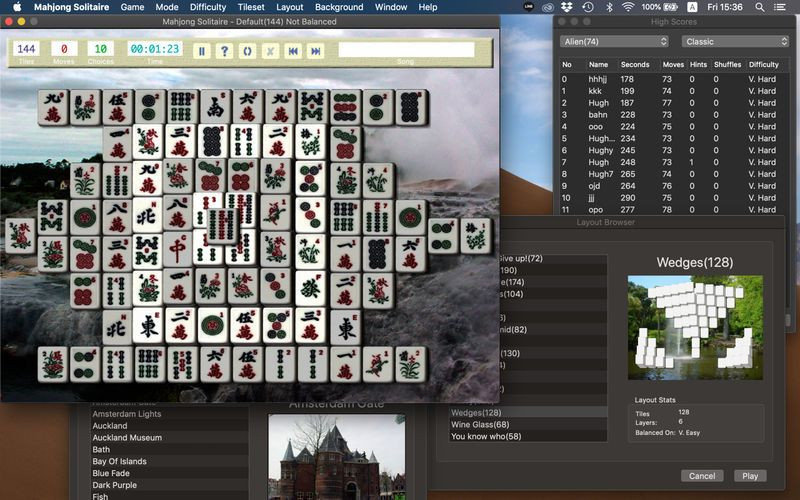Select the green 發 dragon tile

310,288
